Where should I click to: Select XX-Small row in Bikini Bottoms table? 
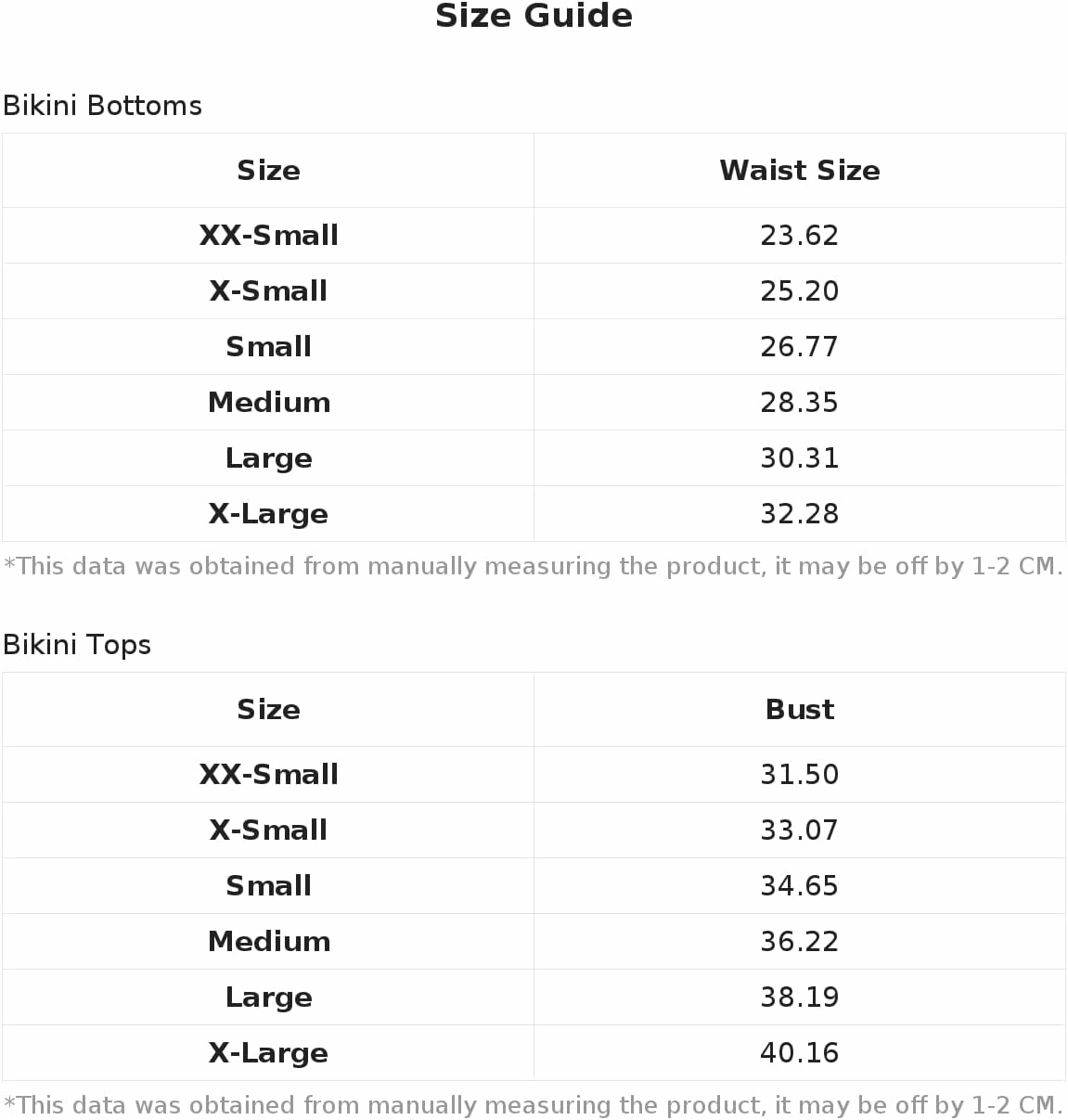pyautogui.click(x=534, y=236)
